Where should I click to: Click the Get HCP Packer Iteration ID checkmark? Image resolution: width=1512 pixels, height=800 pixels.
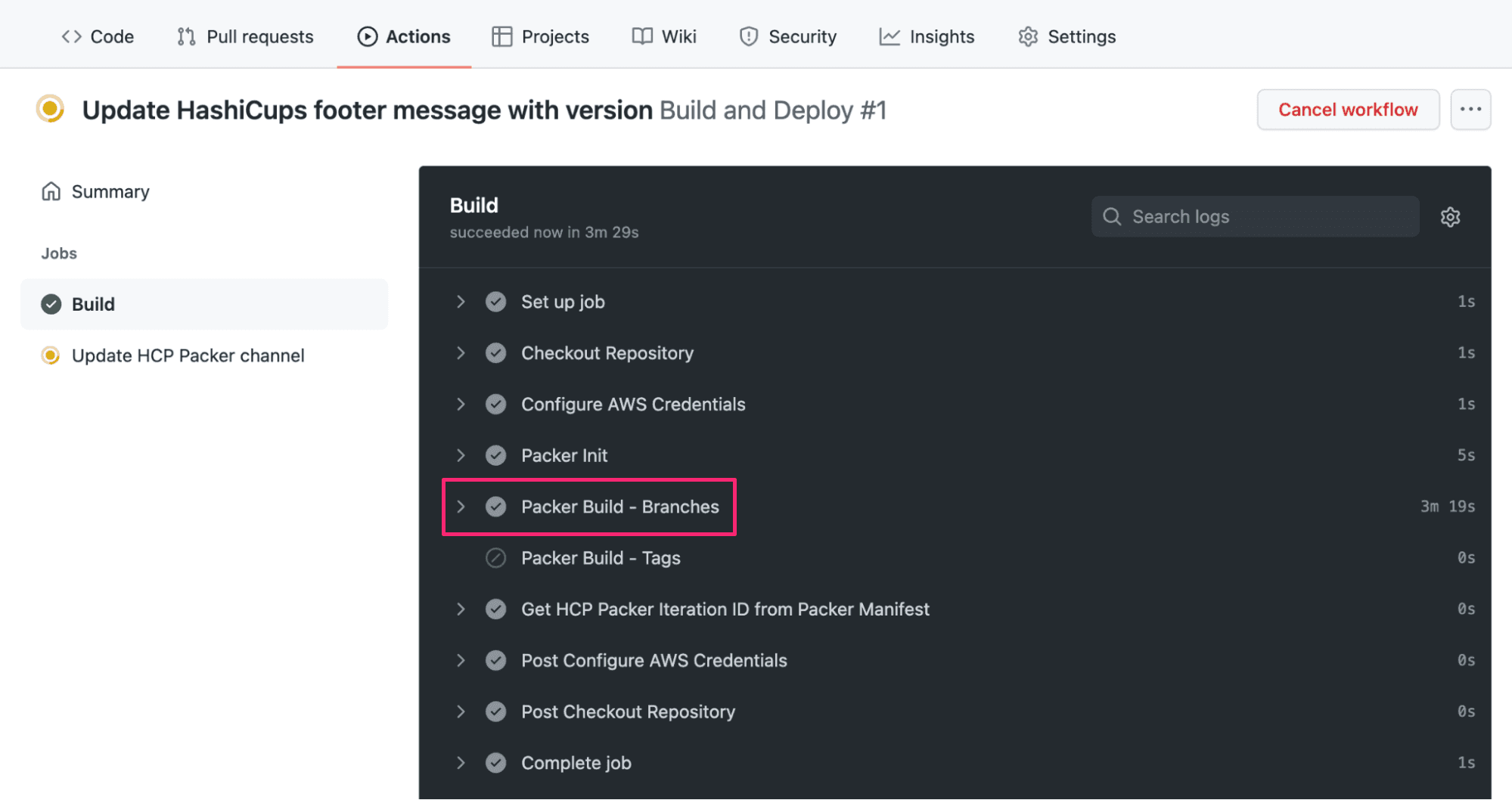495,609
